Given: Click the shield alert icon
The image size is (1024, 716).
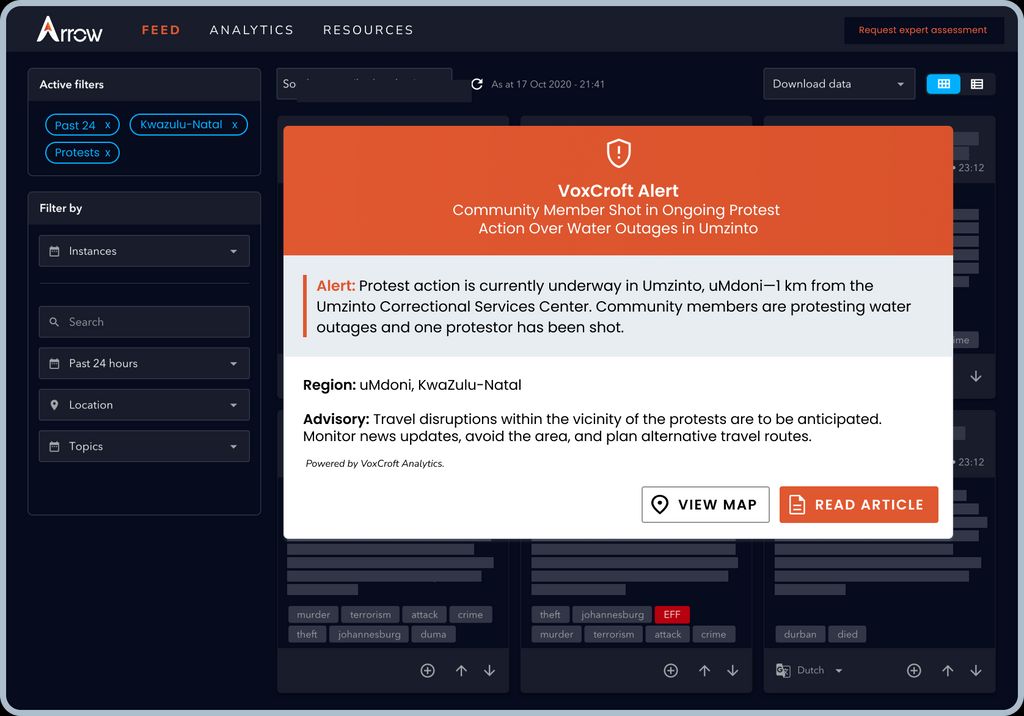Looking at the screenshot, I should pyautogui.click(x=618, y=154).
